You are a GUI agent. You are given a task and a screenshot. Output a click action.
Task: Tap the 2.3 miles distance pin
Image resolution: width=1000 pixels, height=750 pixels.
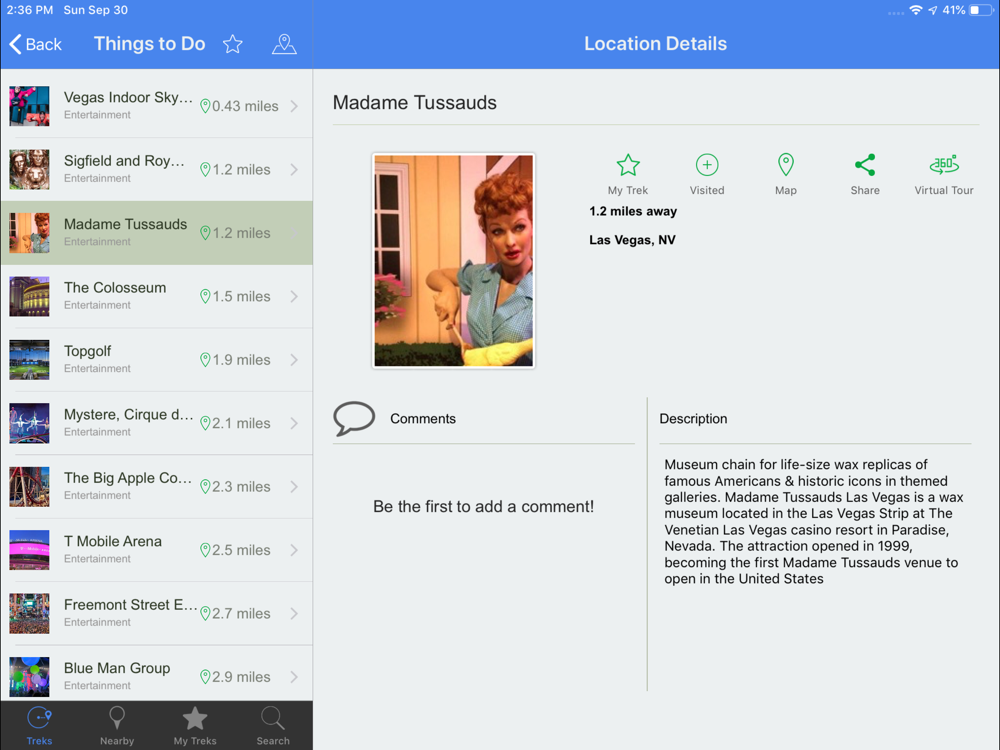click(205, 487)
